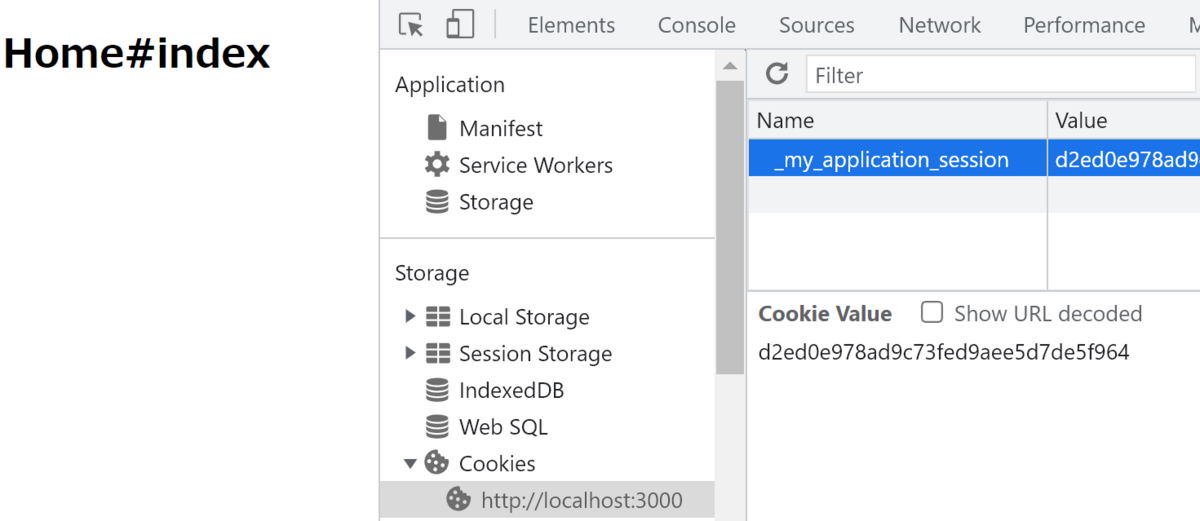This screenshot has width=1200, height=521.
Task: Expand the Local Storage tree node
Action: tap(410, 317)
